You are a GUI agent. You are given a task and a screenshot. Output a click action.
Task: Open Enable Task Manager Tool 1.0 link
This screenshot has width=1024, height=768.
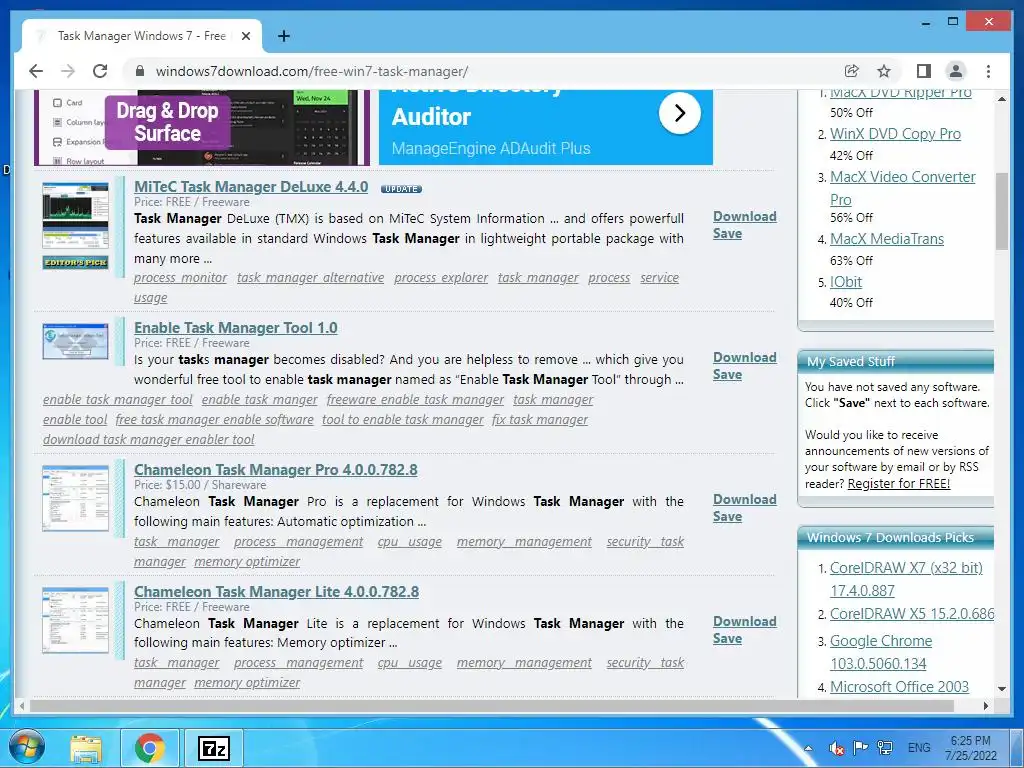236,328
